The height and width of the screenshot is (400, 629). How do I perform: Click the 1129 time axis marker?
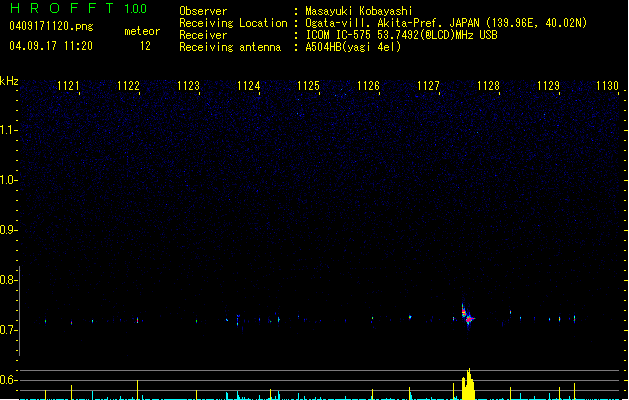click(x=548, y=86)
